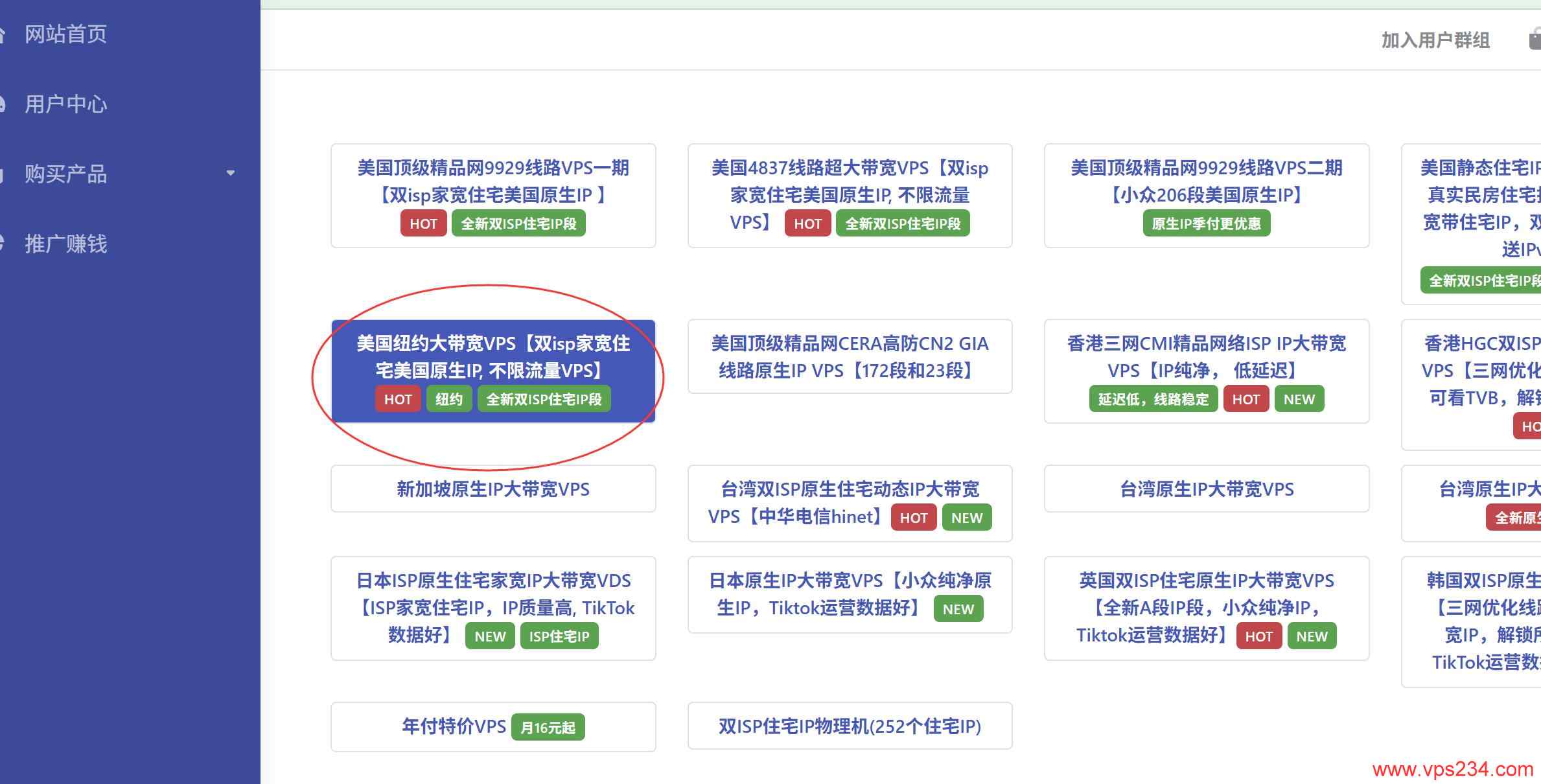Viewport: 1541px width, 784px height.
Task: Choose the full 台湾原生IP大带宽VPS card
Action: (1207, 489)
